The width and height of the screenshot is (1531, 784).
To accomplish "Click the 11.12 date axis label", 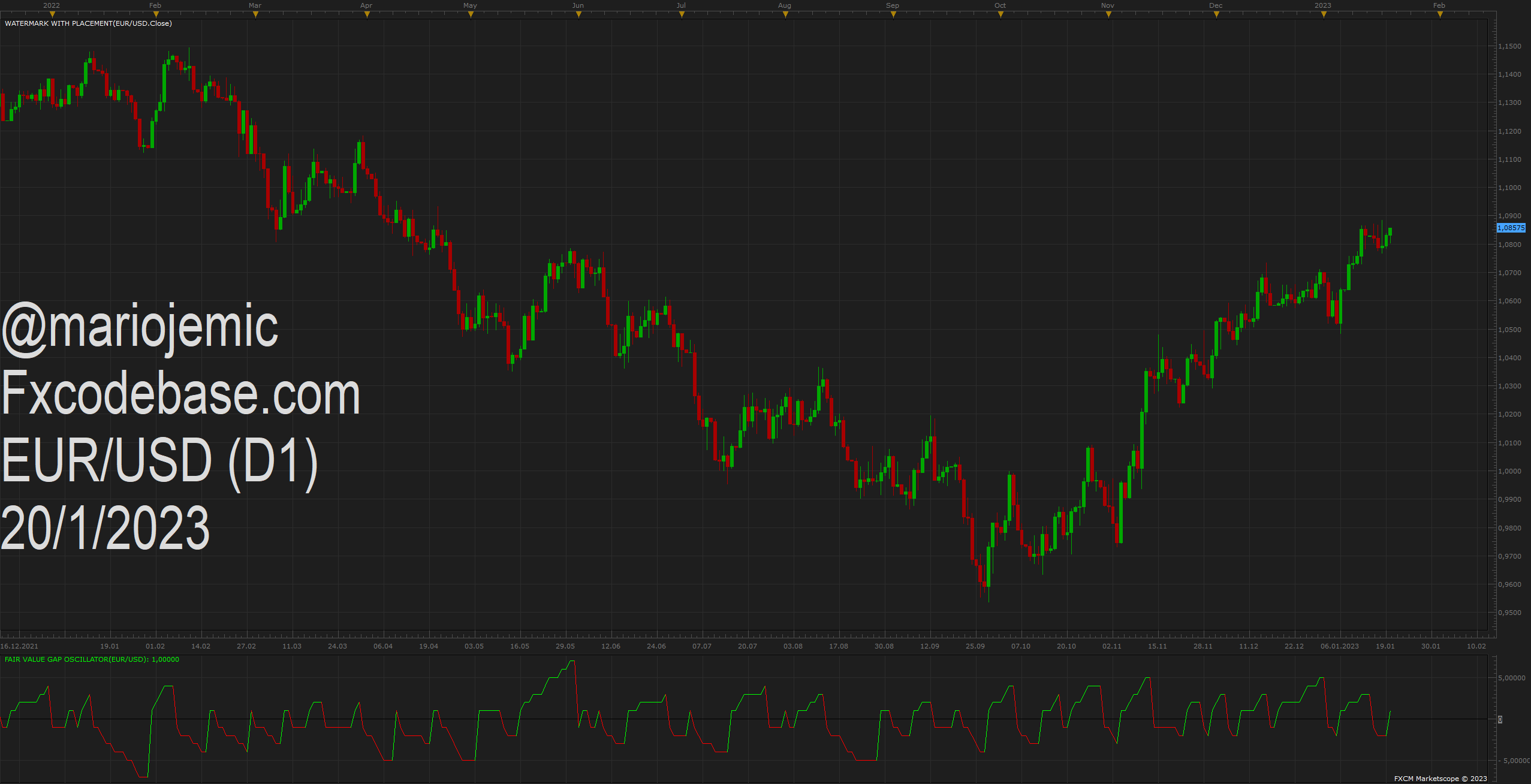I will (x=1249, y=646).
